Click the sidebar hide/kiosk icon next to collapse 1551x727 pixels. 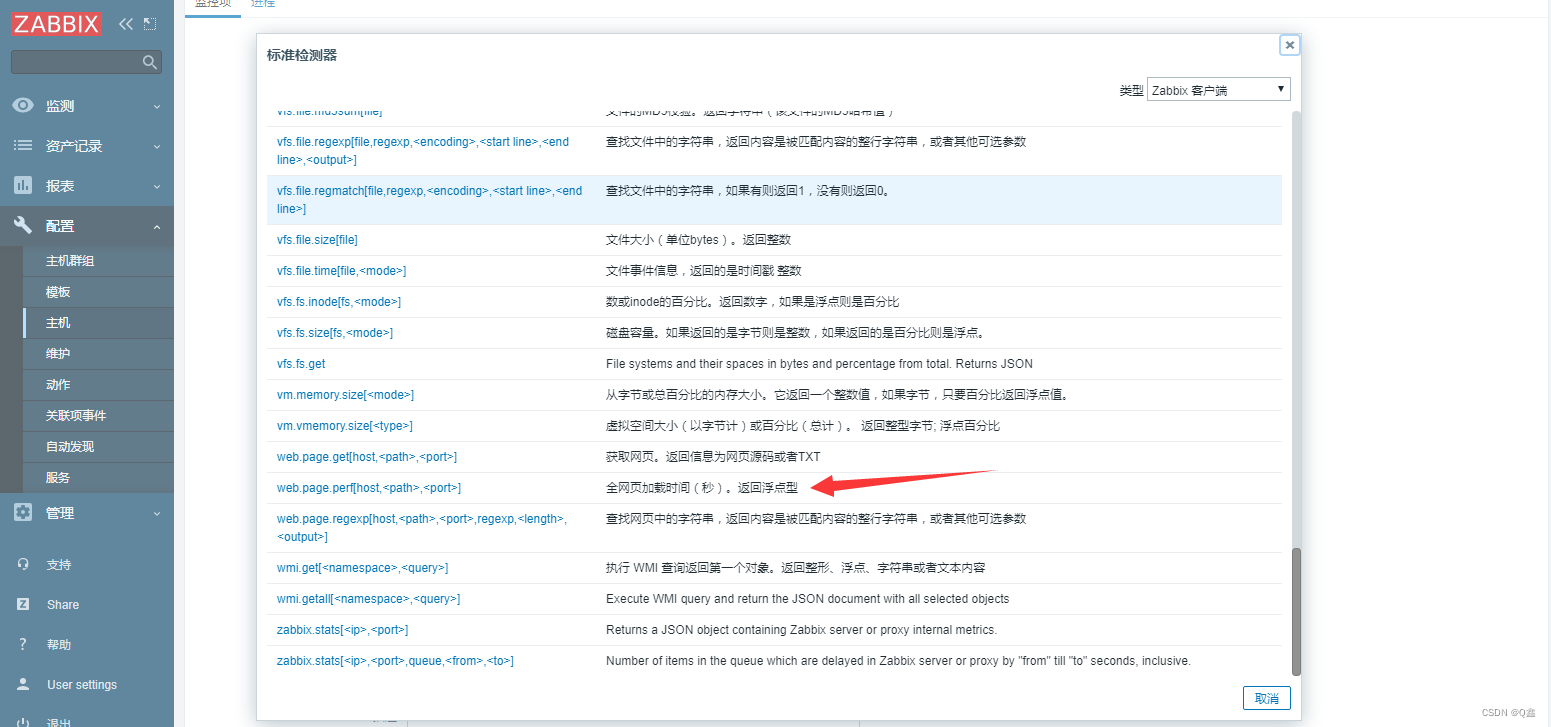[x=150, y=23]
